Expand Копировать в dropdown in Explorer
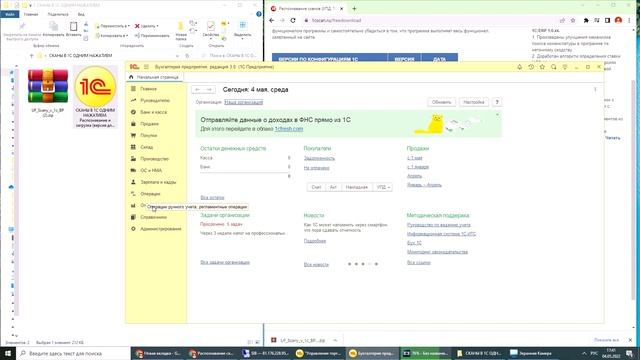The height and width of the screenshot is (360, 640). pos(127,36)
